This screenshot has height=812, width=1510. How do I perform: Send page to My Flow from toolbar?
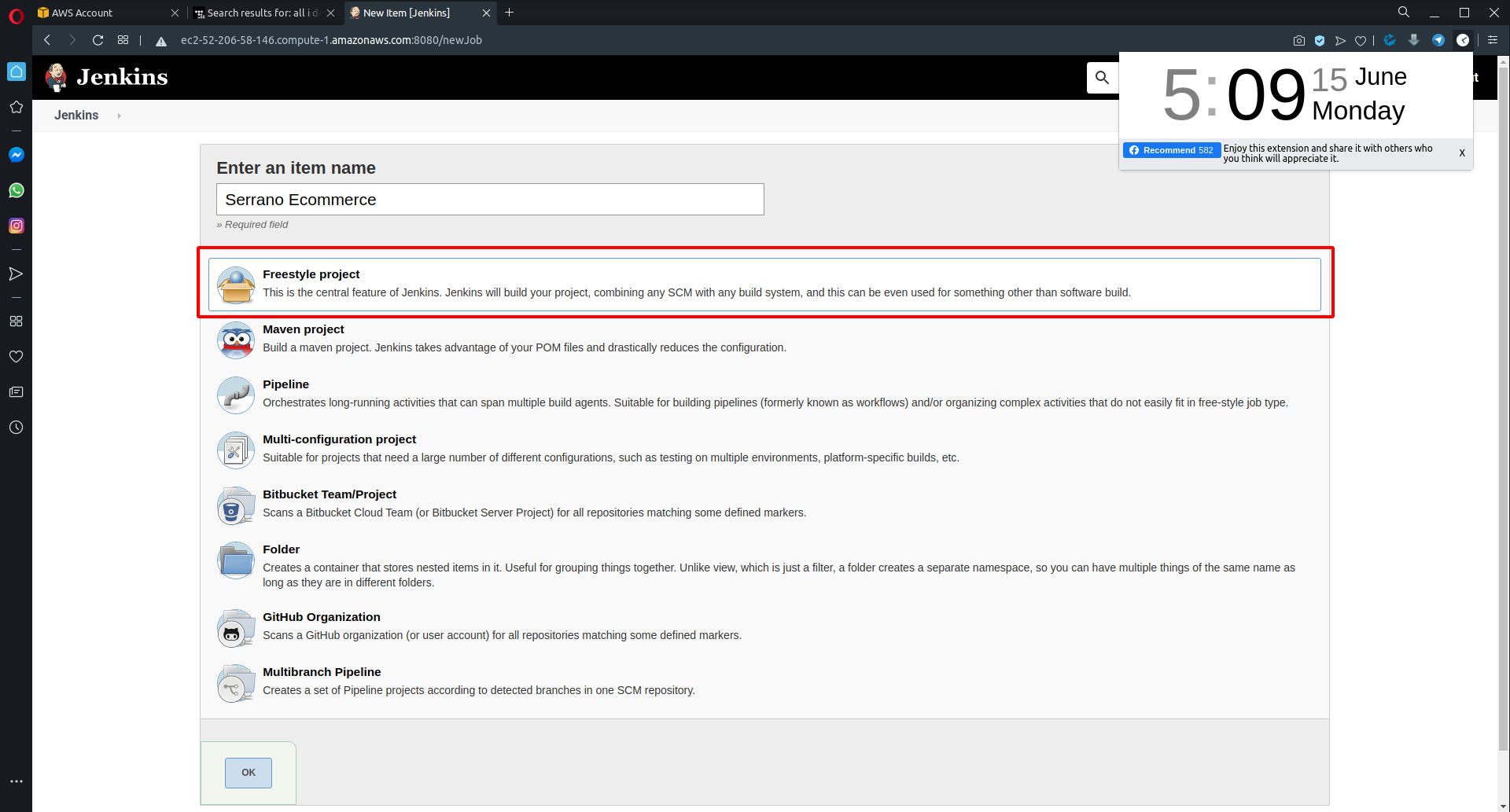(x=1340, y=41)
